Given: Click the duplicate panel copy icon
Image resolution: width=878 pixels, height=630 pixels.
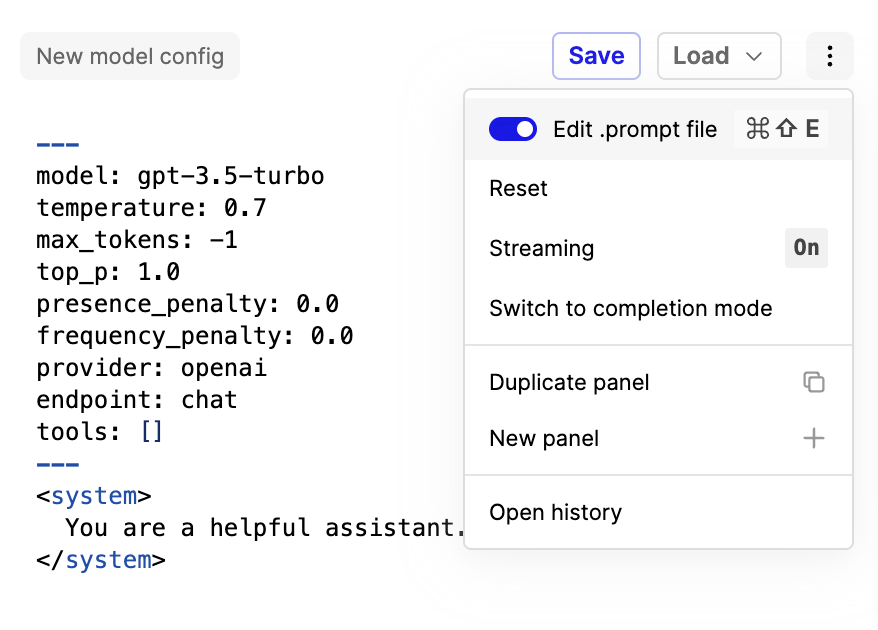Looking at the screenshot, I should [814, 382].
